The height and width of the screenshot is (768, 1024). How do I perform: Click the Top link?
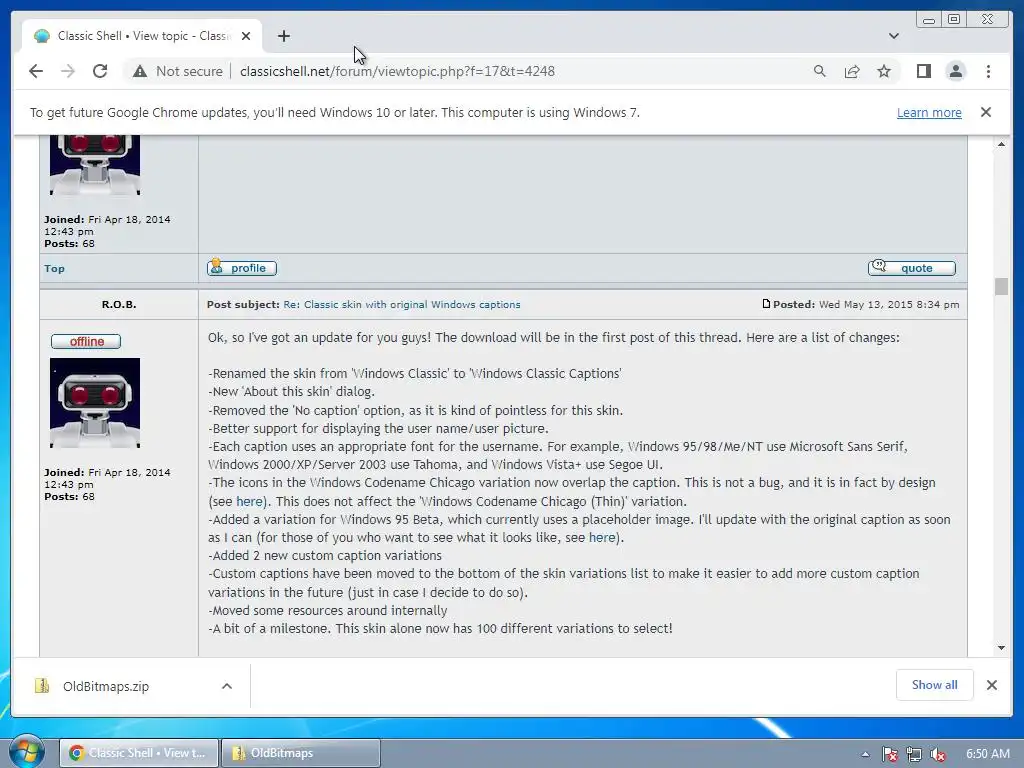coord(54,268)
